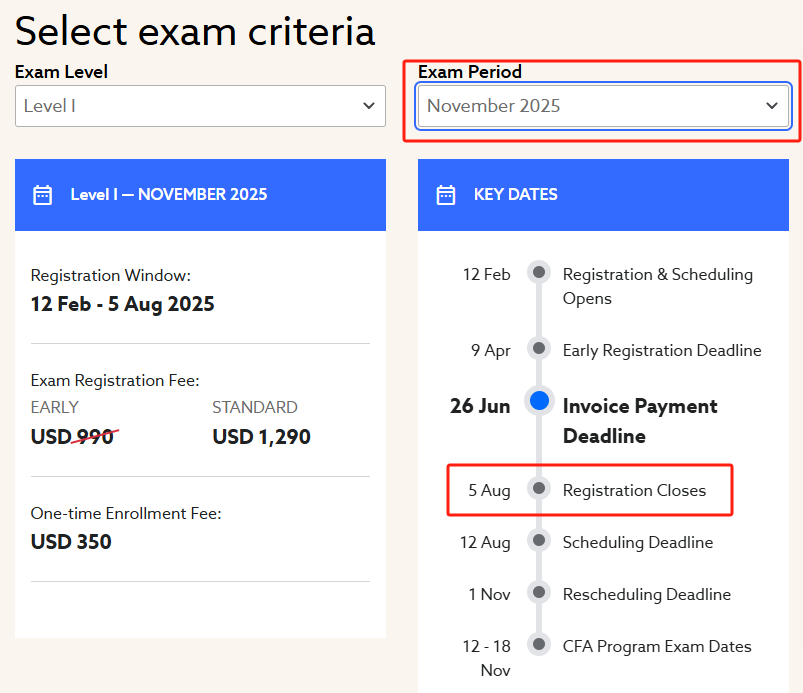Image resolution: width=803 pixels, height=693 pixels.
Task: Click the 12 Aug Scheduling Deadline marker
Action: (539, 541)
